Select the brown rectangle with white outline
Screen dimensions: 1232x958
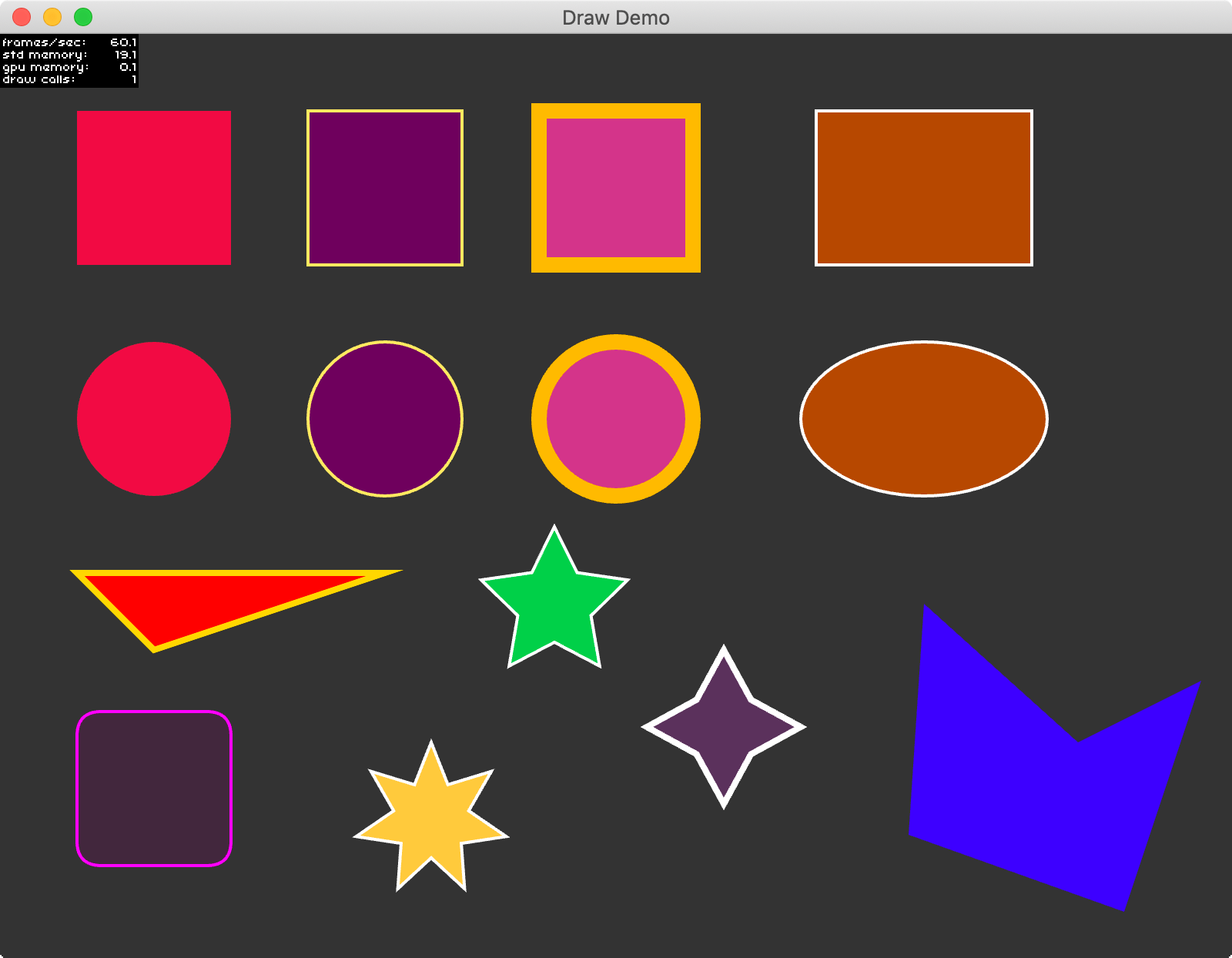point(924,188)
